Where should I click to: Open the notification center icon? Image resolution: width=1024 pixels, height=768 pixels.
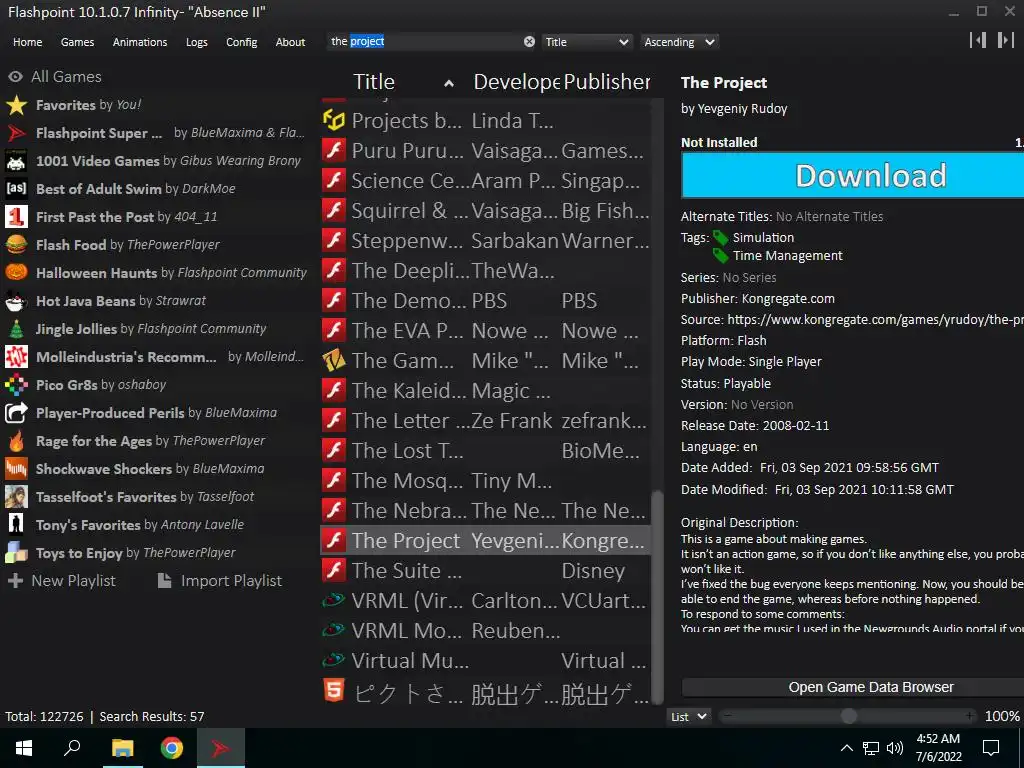[x=991, y=748]
